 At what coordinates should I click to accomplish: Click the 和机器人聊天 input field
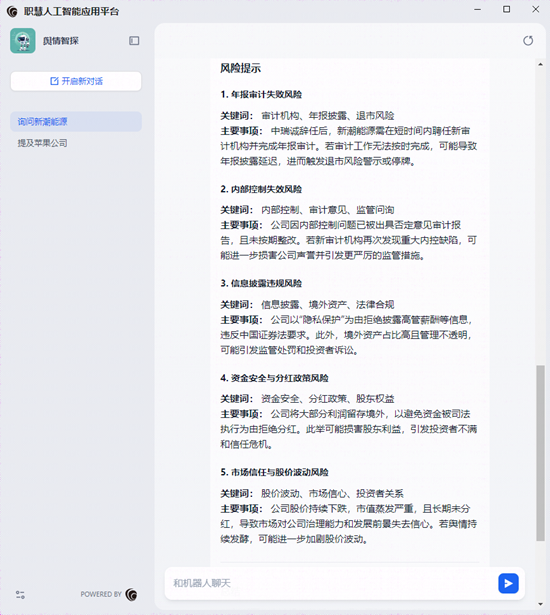pyautogui.click(x=331, y=583)
